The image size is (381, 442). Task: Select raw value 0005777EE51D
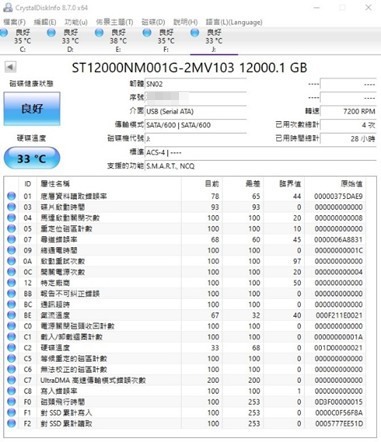[x=339, y=424]
